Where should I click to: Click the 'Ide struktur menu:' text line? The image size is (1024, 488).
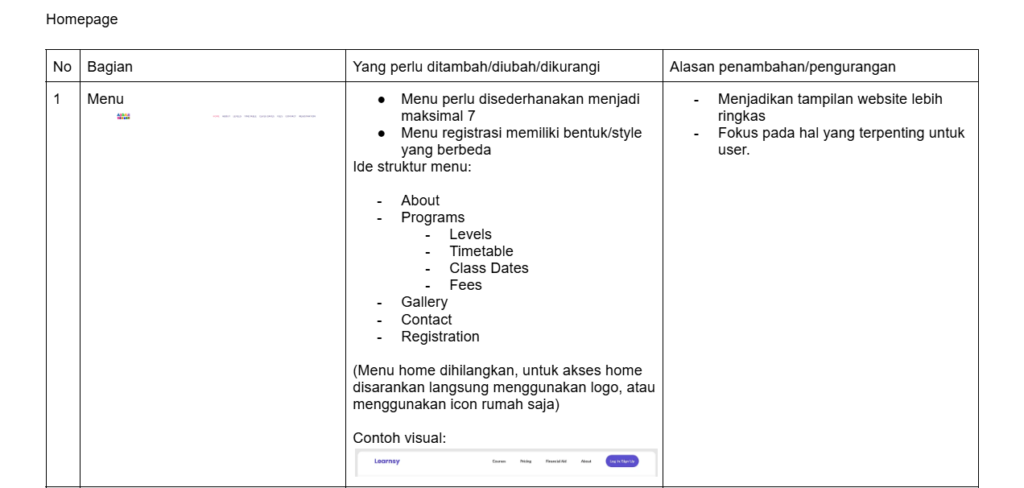(x=411, y=166)
